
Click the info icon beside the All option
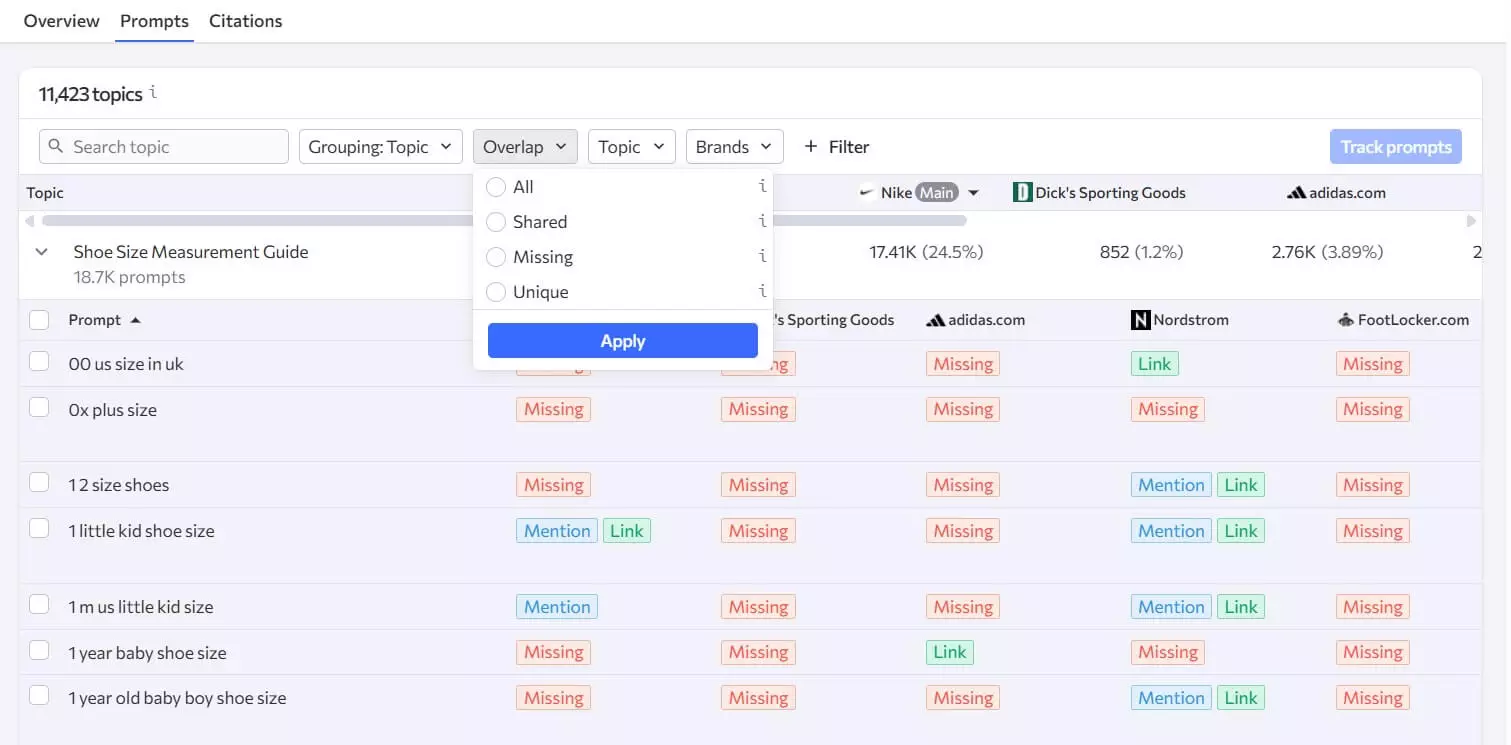tap(762, 187)
